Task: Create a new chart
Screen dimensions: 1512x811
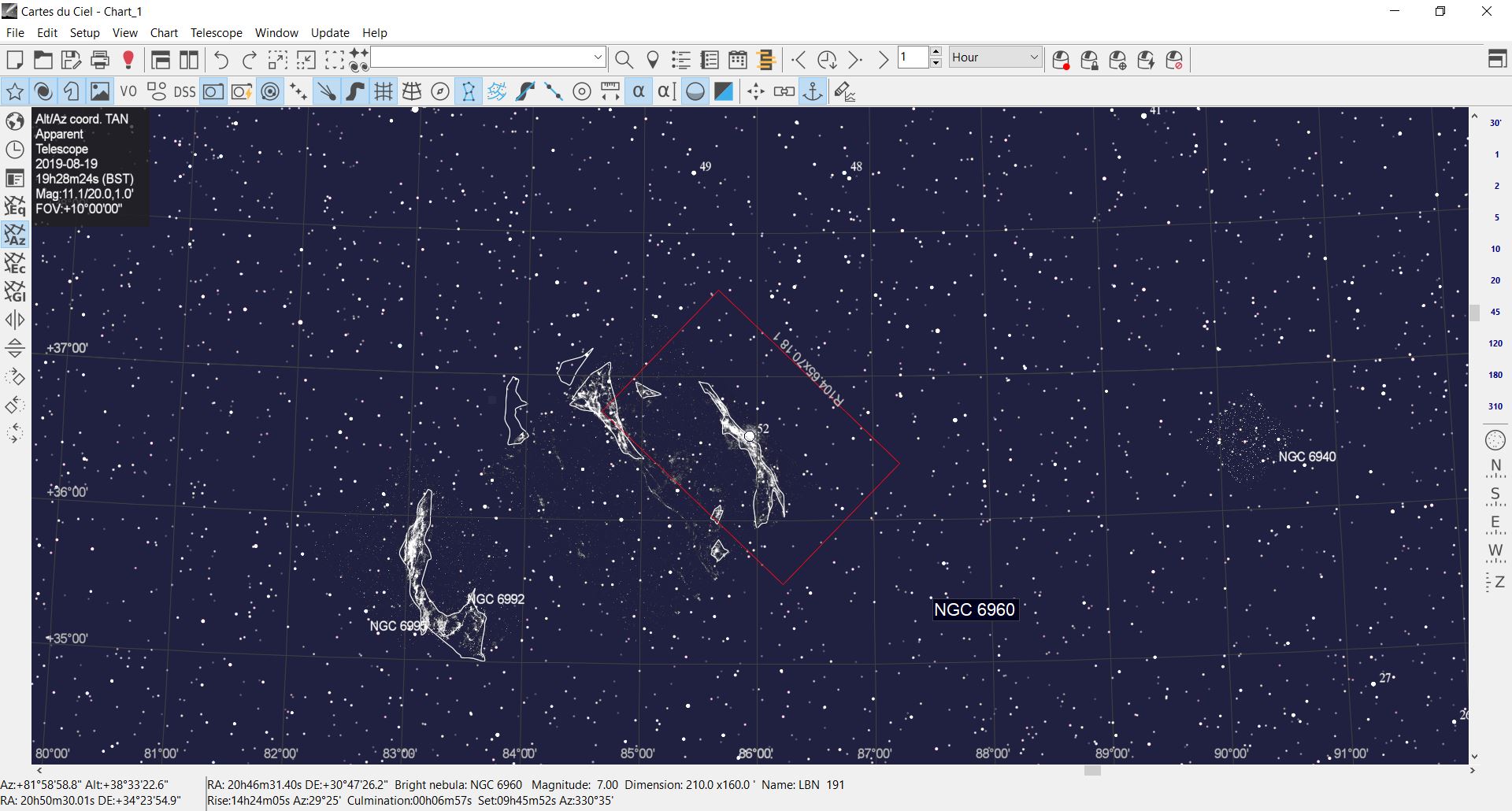Action: 14,60
